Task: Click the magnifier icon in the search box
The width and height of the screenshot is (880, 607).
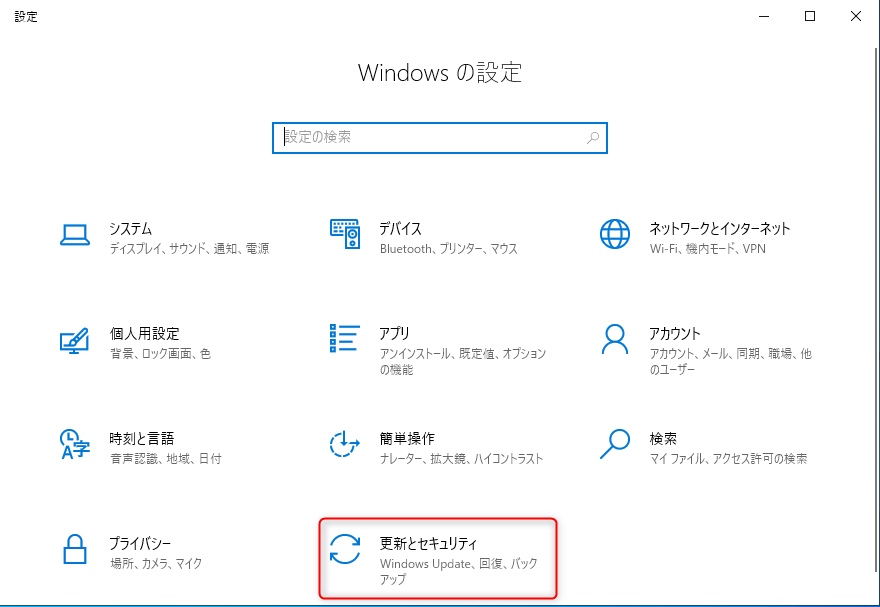Action: pos(593,137)
